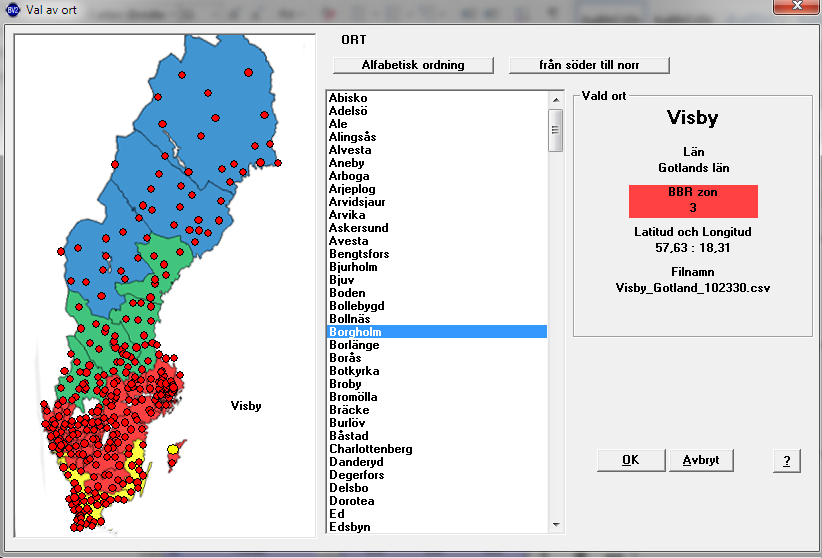Select the yellow Visby marker on Gotland
Screen dimensions: 822x558
pos(172,449)
